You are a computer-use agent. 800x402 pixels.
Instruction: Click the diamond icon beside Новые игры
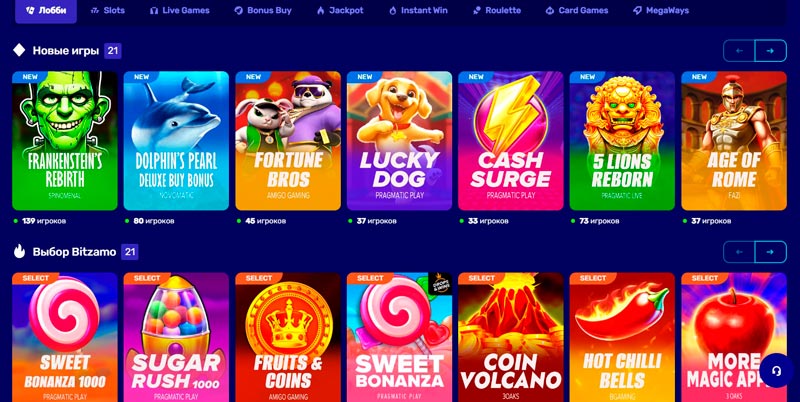click(19, 50)
